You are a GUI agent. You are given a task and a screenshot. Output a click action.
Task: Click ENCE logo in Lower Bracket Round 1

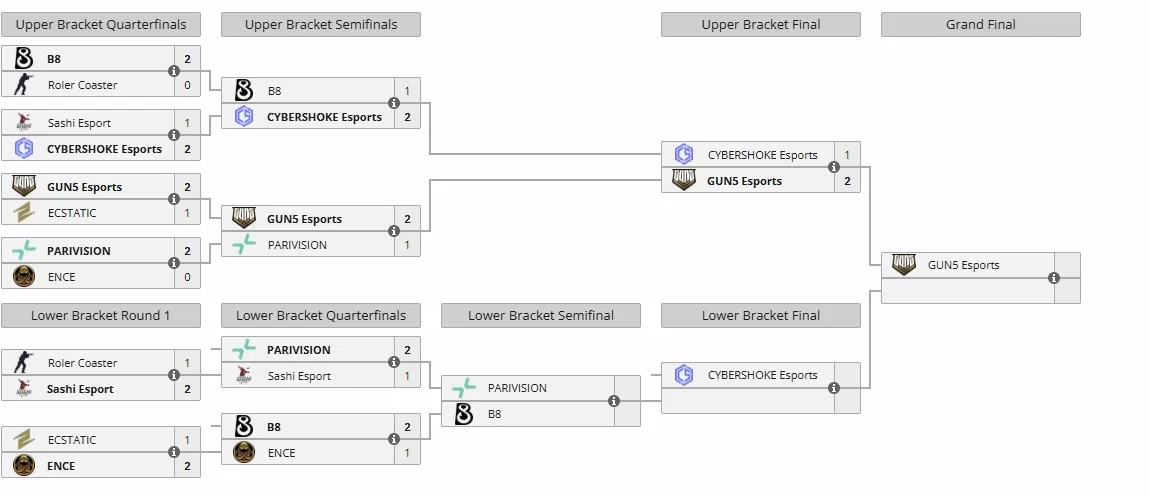point(24,465)
